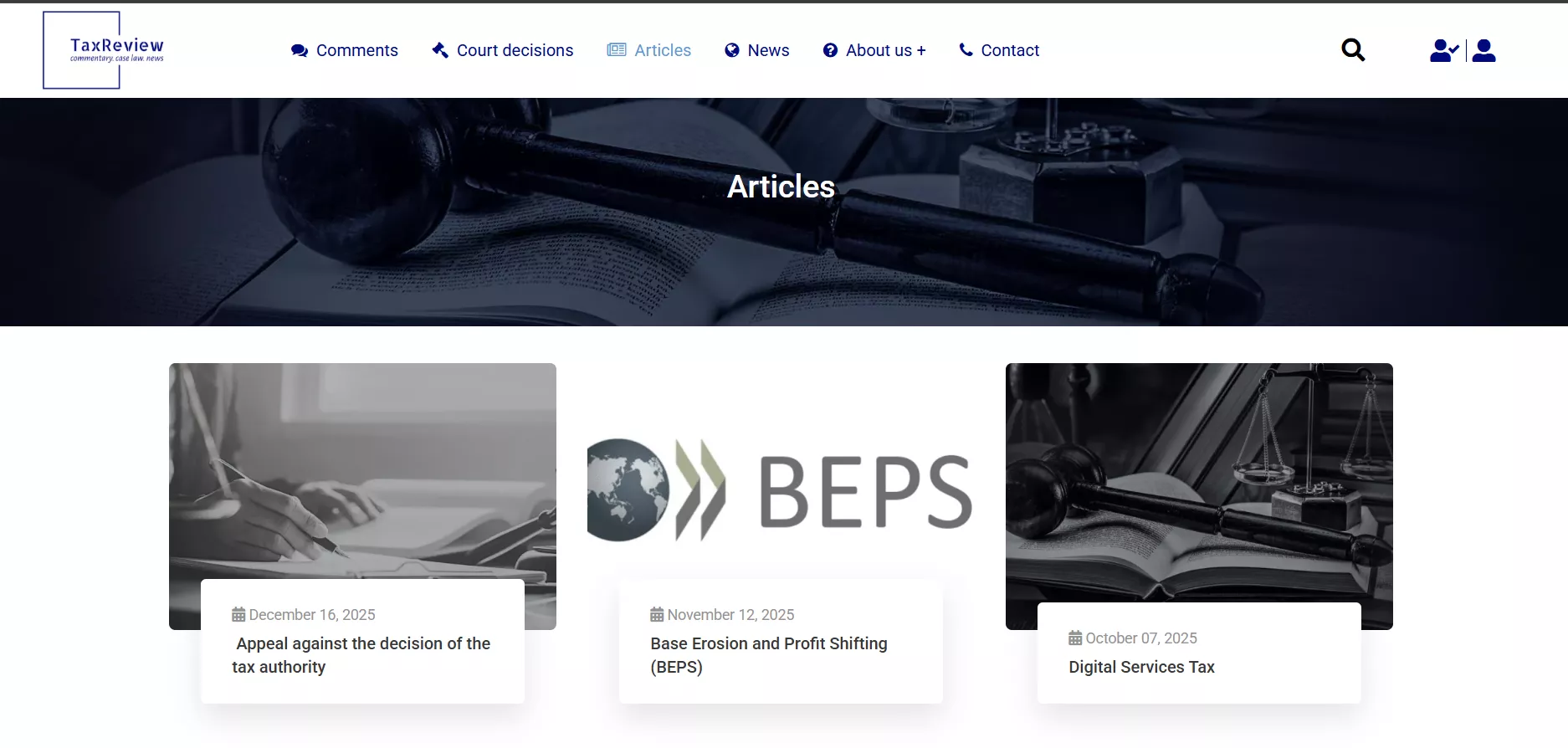This screenshot has width=1568, height=748.
Task: Select the News menu item
Action: pos(768,50)
